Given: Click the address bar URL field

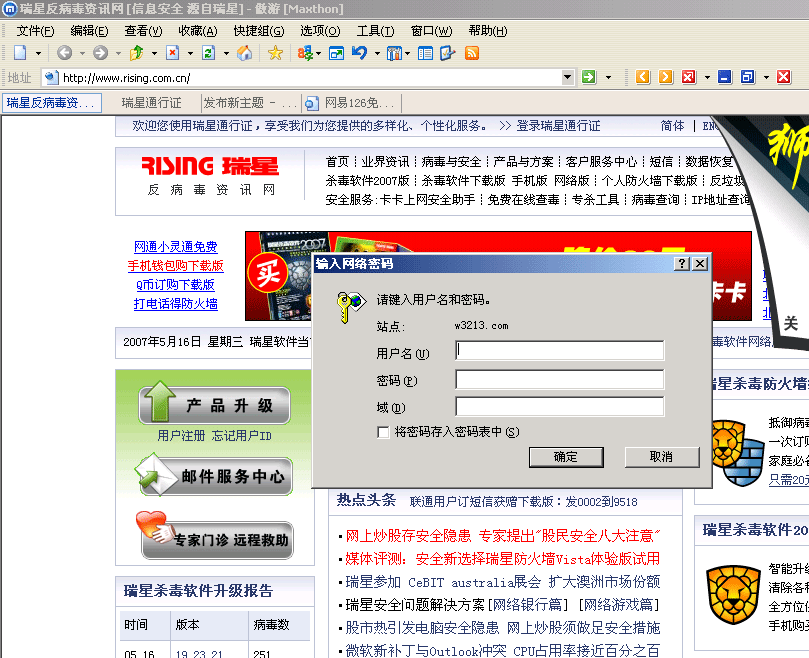Looking at the screenshot, I should pos(310,78).
